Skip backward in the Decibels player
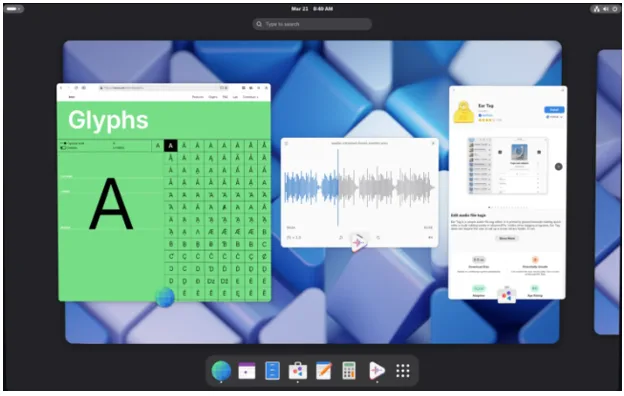The image size is (624, 396). (x=341, y=238)
